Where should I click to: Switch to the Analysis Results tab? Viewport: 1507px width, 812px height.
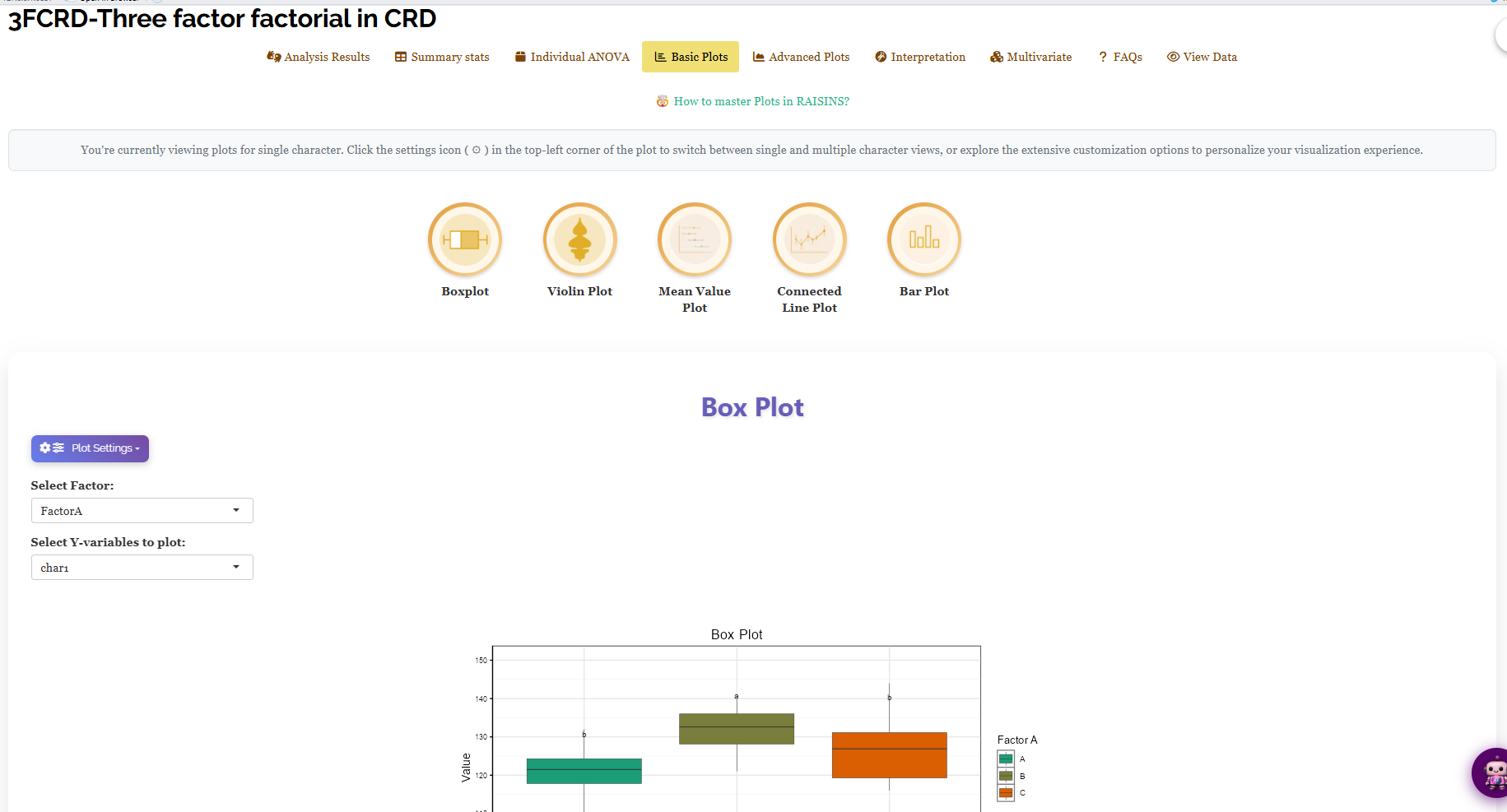318,57
